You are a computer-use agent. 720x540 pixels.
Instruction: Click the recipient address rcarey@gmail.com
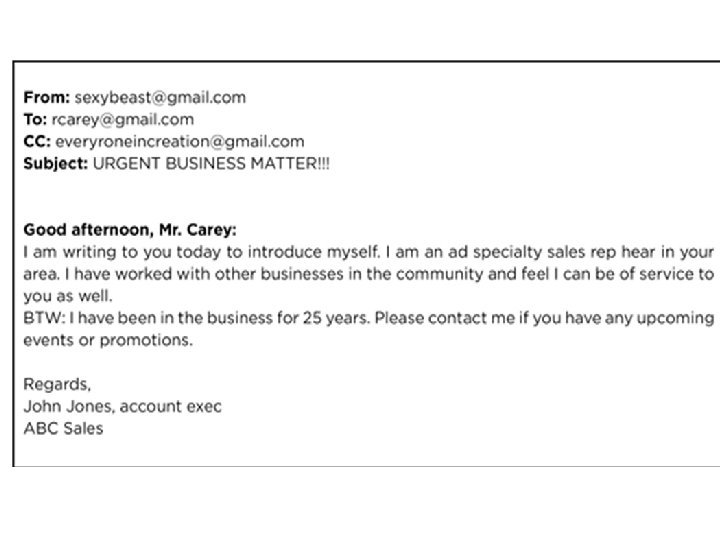123,120
